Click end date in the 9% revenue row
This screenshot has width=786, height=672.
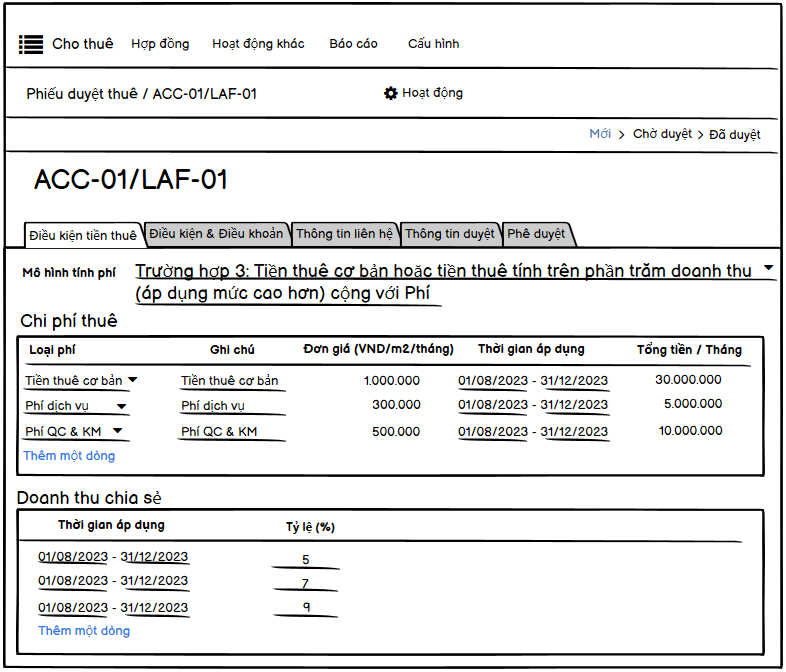pyautogui.click(x=154, y=608)
